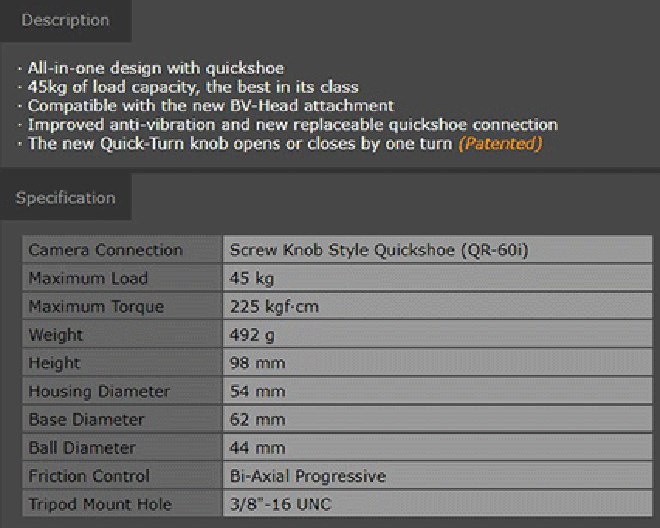This screenshot has width=660, height=528.
Task: Click the Screw Knob Style Quickshoe (QR-60i) value
Action: pyautogui.click(x=379, y=250)
